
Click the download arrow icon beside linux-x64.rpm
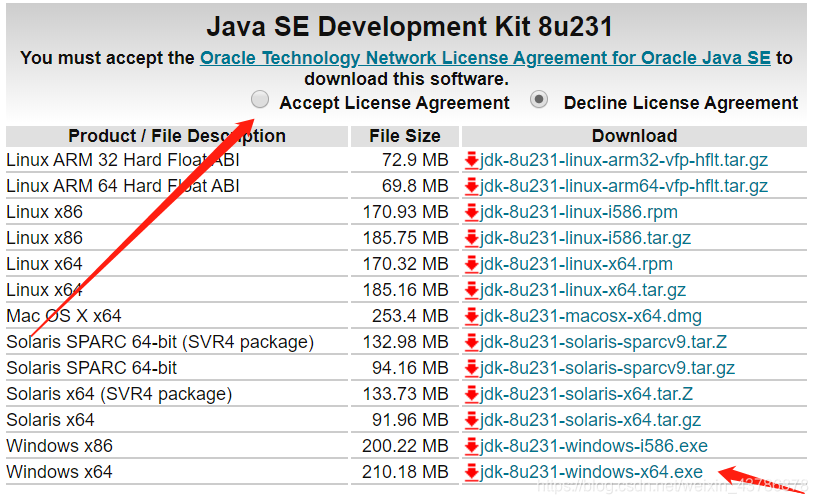point(472,264)
